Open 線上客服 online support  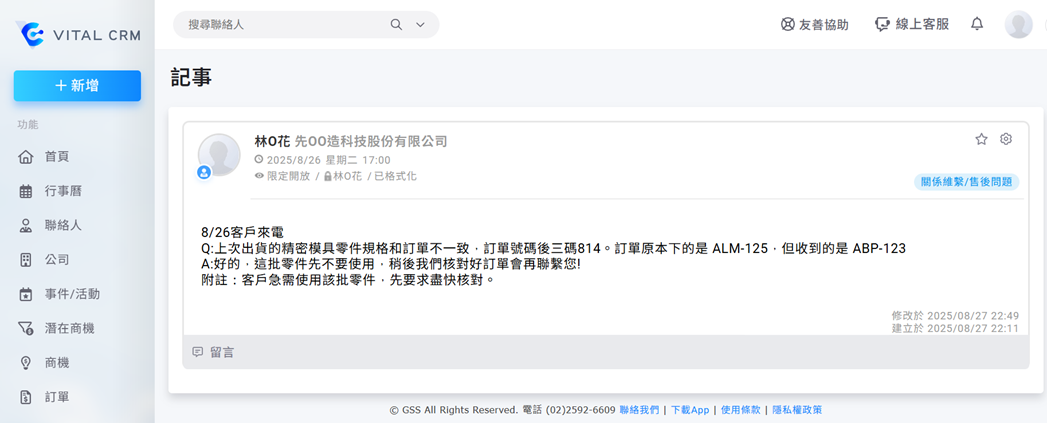click(x=911, y=24)
